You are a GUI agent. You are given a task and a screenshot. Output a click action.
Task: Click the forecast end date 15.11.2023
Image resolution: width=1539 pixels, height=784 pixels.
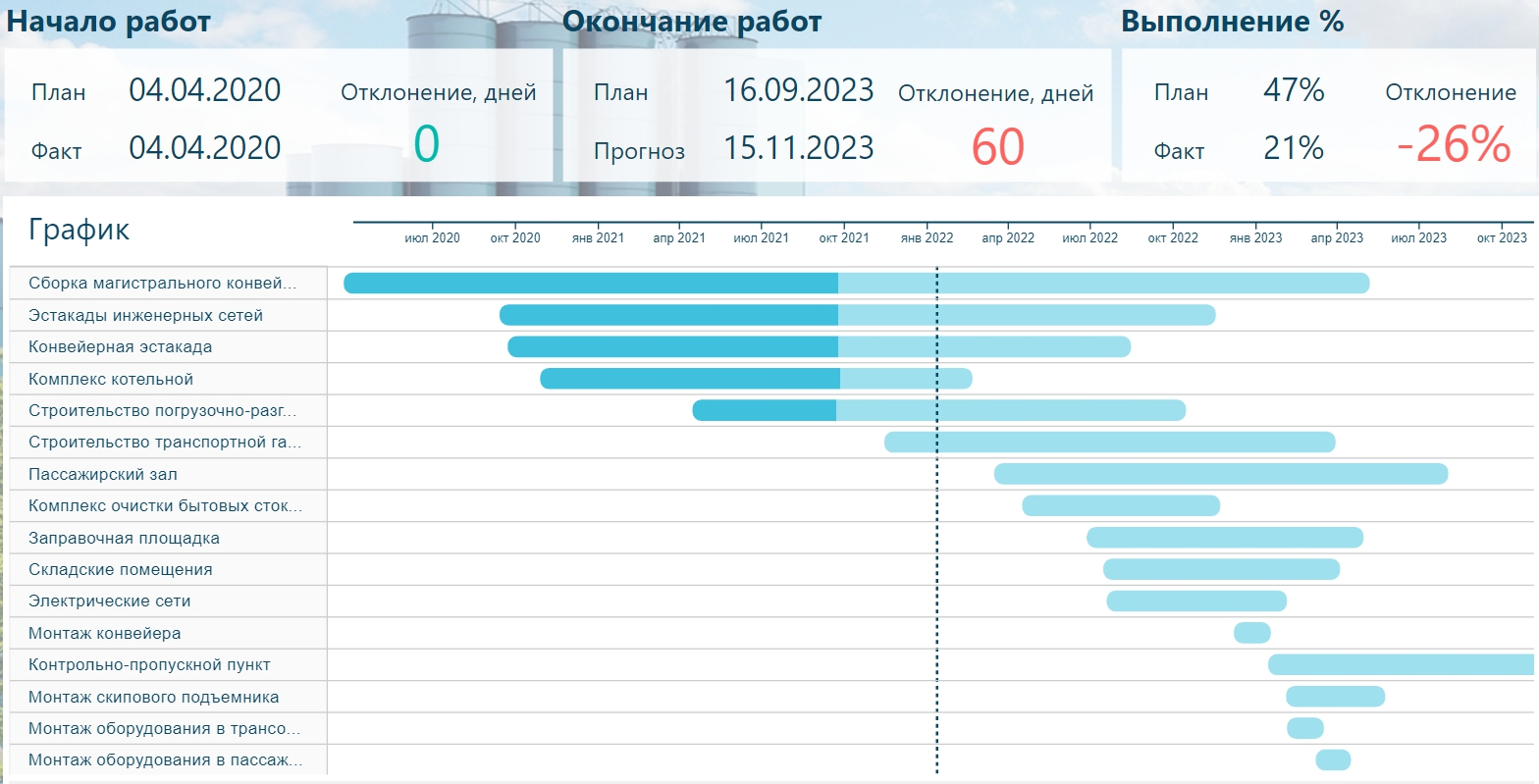[799, 148]
